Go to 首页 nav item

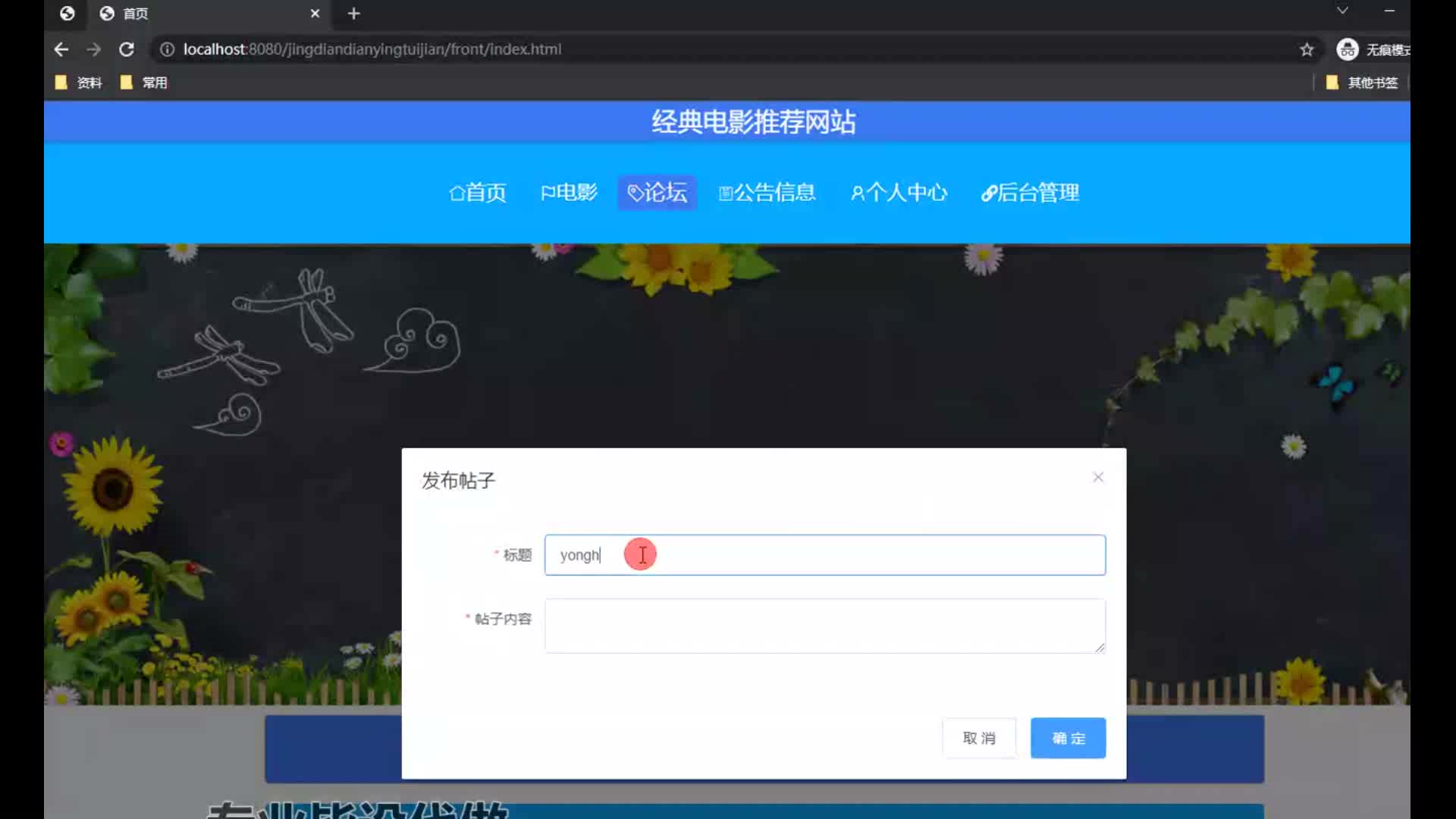(x=478, y=193)
